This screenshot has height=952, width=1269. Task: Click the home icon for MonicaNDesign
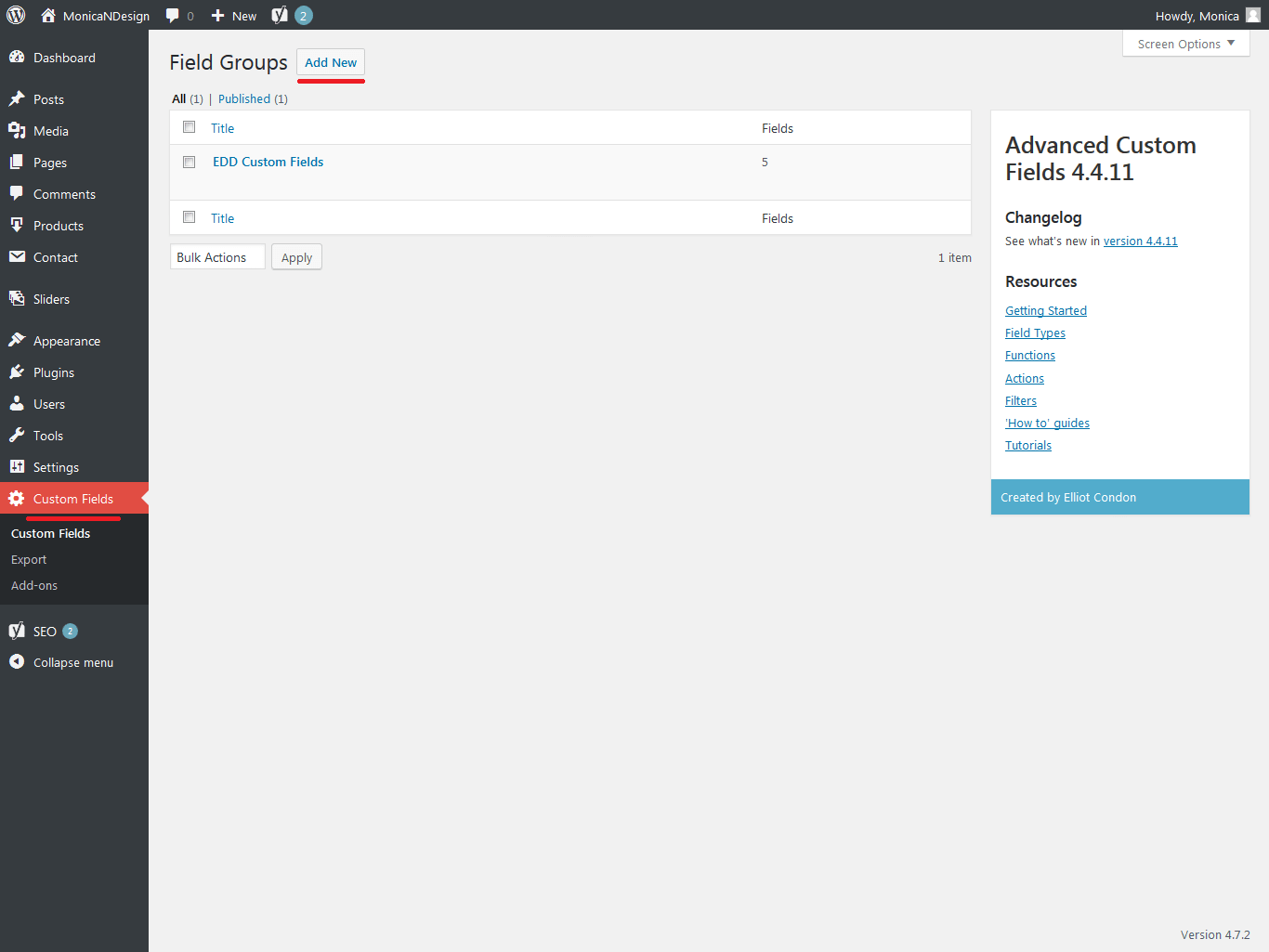(x=48, y=15)
